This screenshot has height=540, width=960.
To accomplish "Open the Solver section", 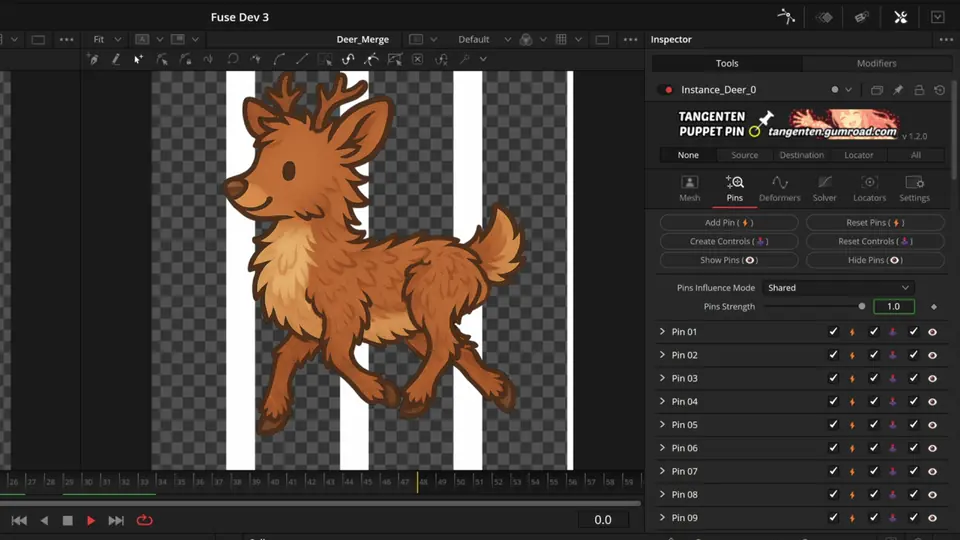I will 825,189.
